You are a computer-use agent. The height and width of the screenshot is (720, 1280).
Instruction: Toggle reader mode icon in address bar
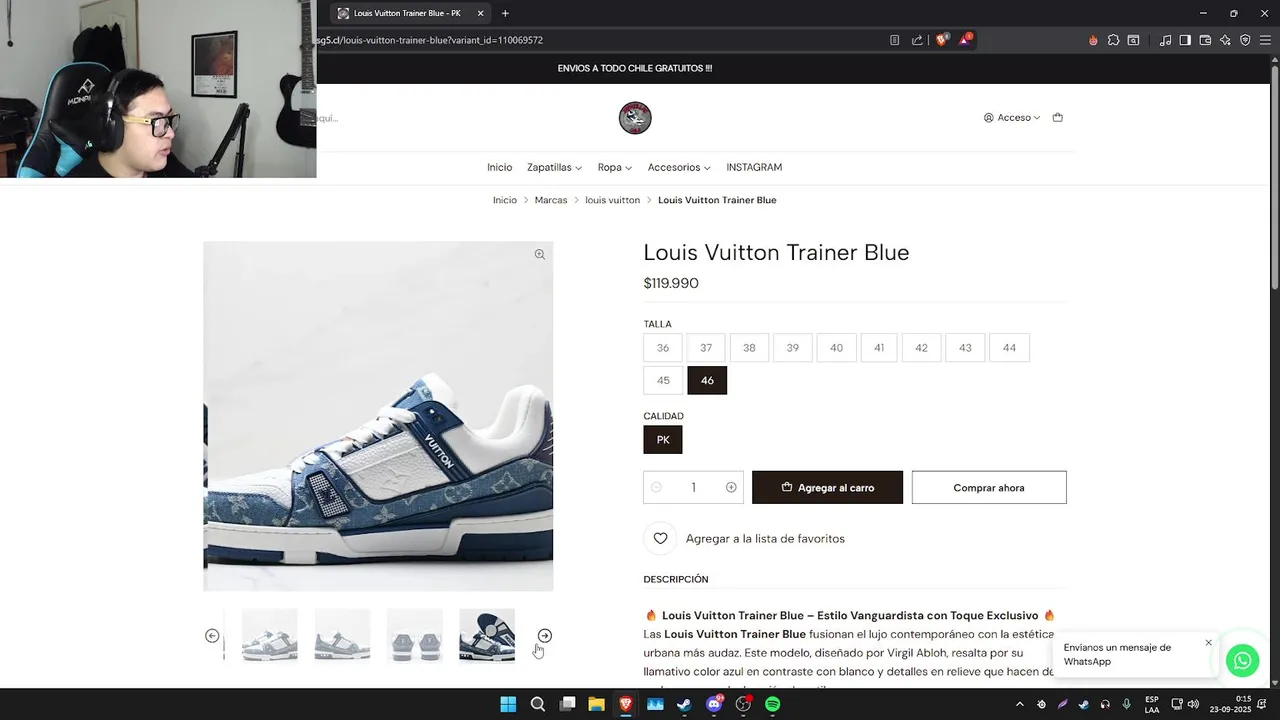click(x=894, y=40)
